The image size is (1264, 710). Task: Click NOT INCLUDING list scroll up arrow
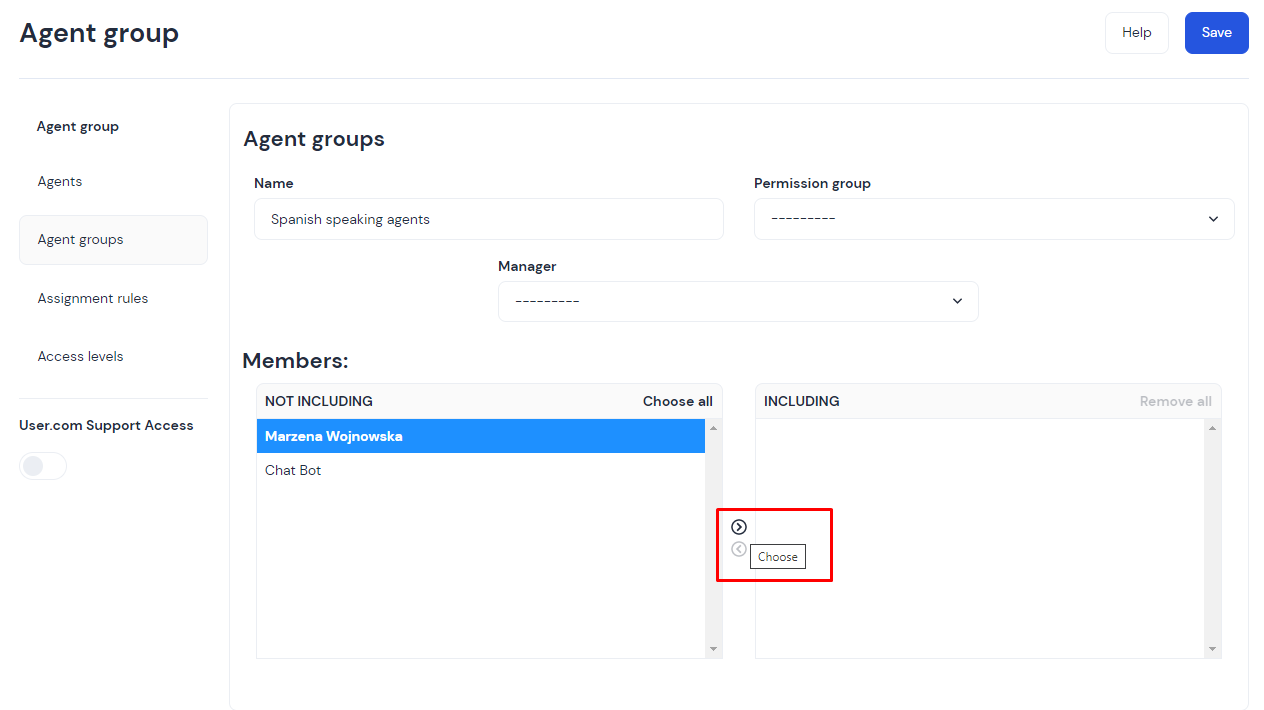tap(713, 428)
